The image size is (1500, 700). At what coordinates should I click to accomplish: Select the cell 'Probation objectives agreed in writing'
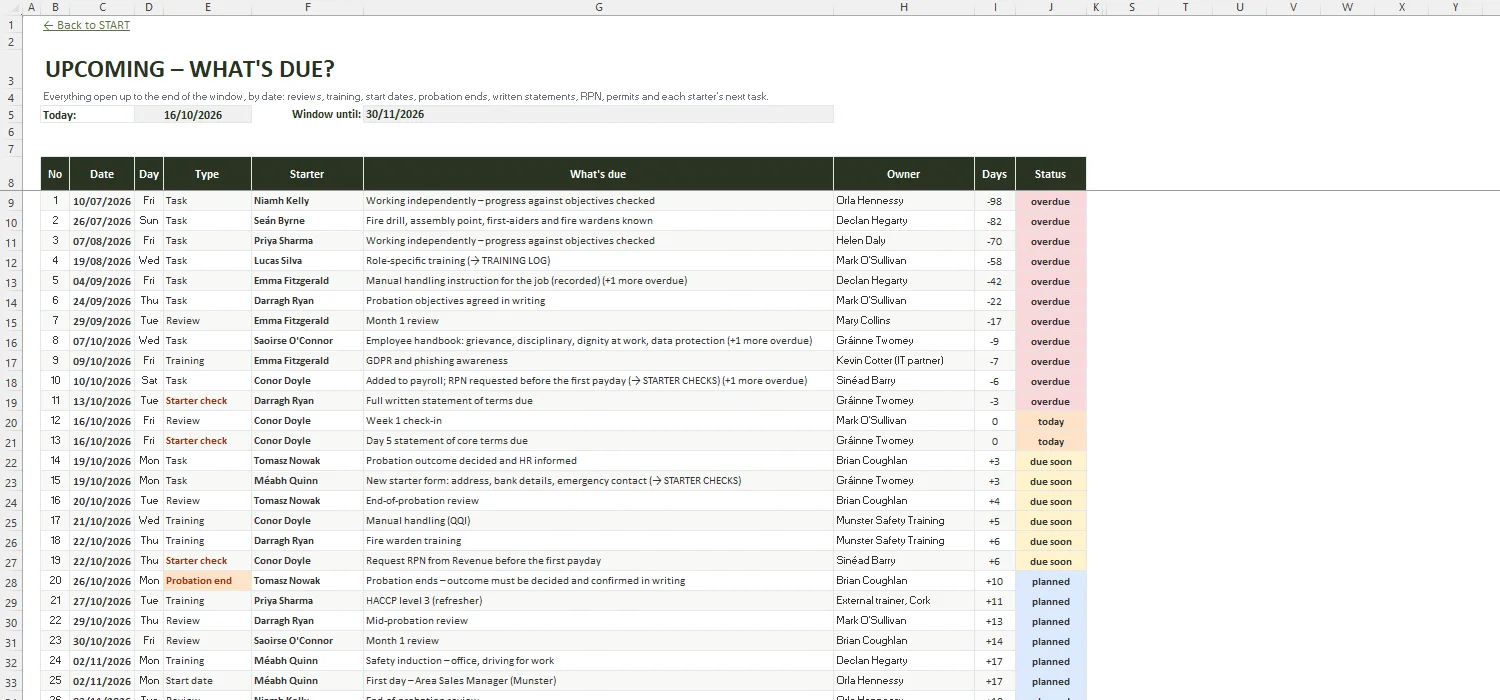pos(598,301)
